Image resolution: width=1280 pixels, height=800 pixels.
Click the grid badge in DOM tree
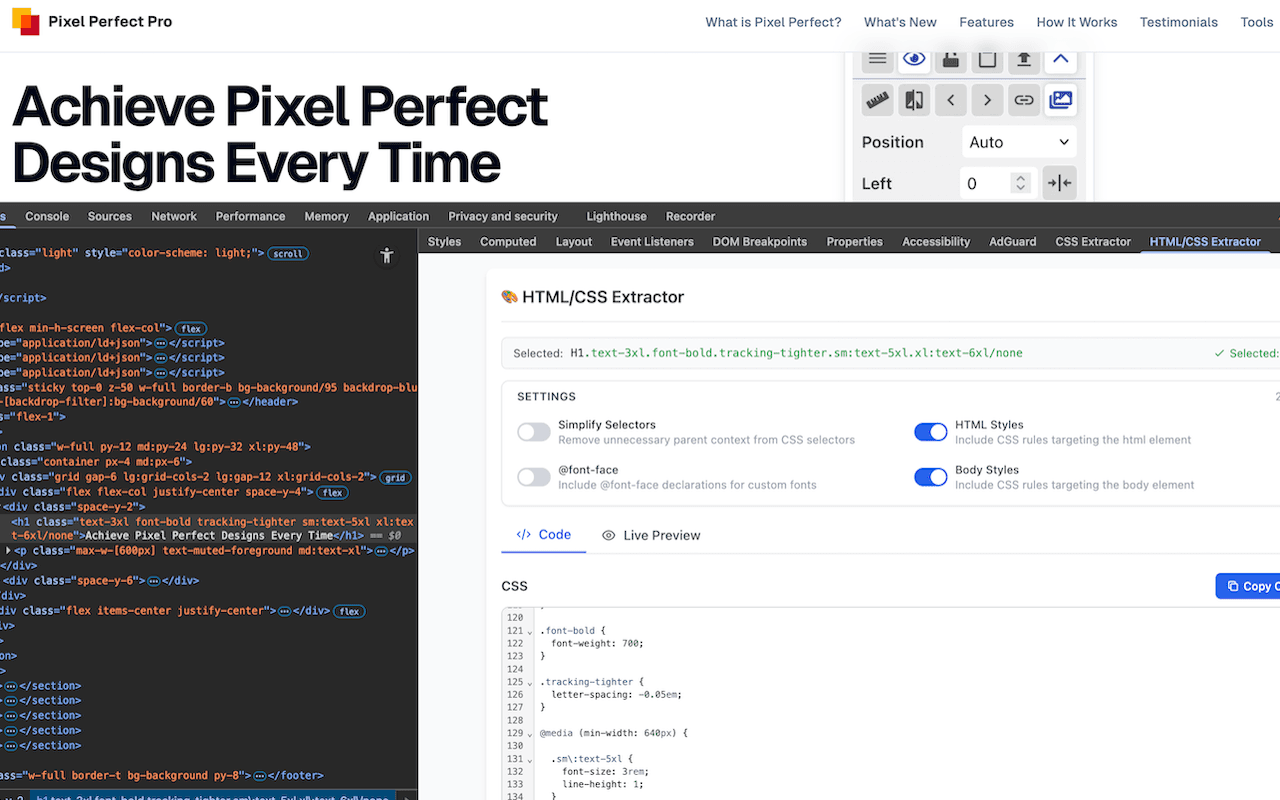(395, 478)
